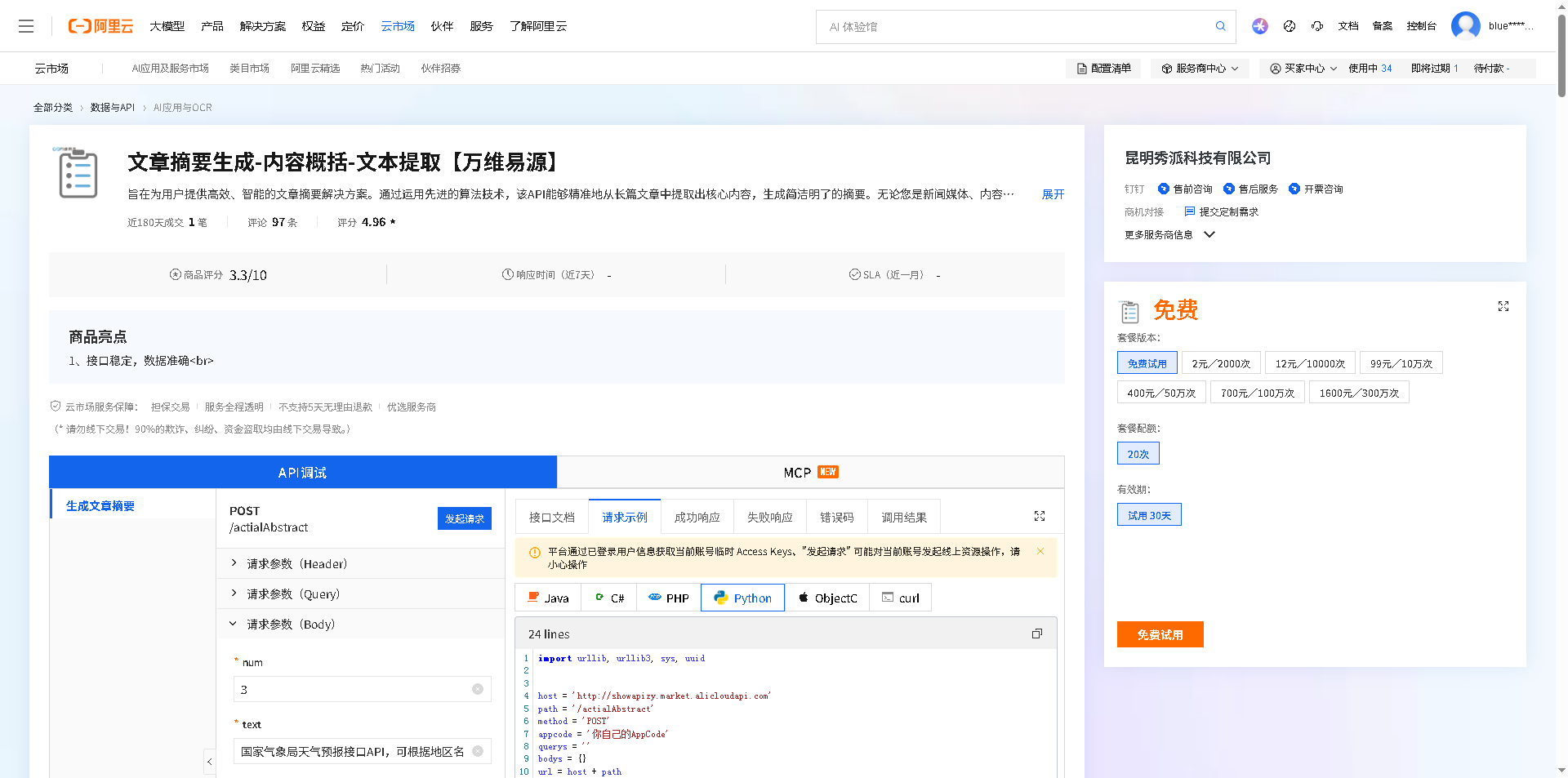Click the article summary product icon
Viewport: 1568px width, 778px height.
click(x=78, y=172)
